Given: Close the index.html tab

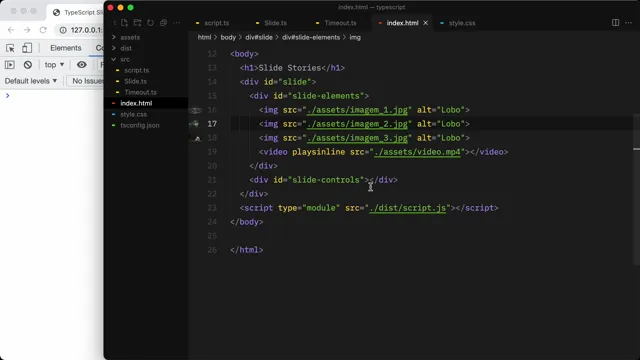Looking at the screenshot, I should coord(426,23).
